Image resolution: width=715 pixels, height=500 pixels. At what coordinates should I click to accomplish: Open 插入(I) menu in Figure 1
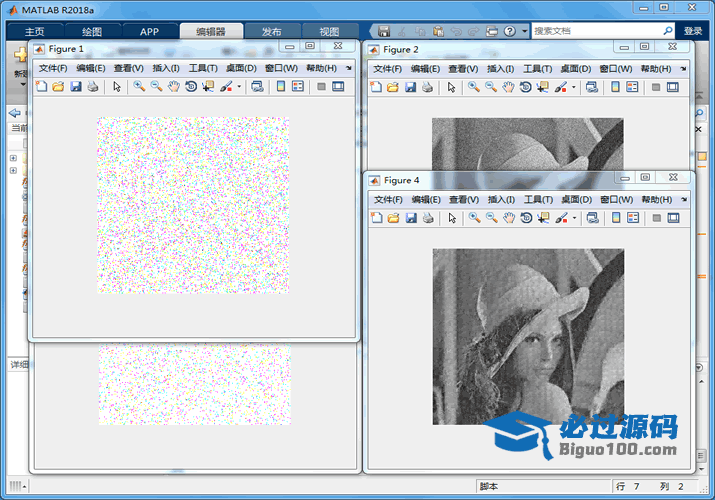pos(166,68)
